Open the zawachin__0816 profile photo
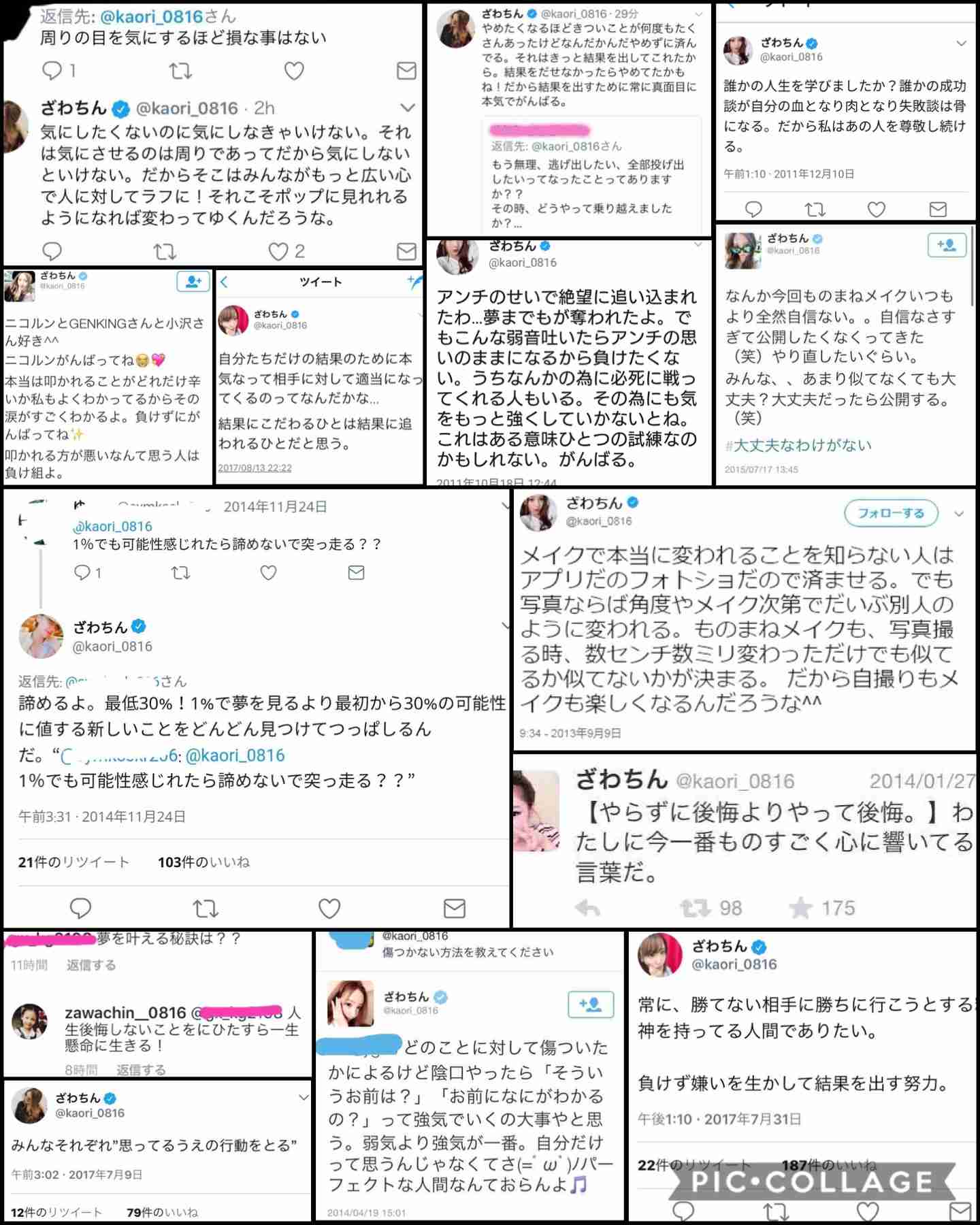Viewport: 980px width, 1225px height. point(29,1021)
